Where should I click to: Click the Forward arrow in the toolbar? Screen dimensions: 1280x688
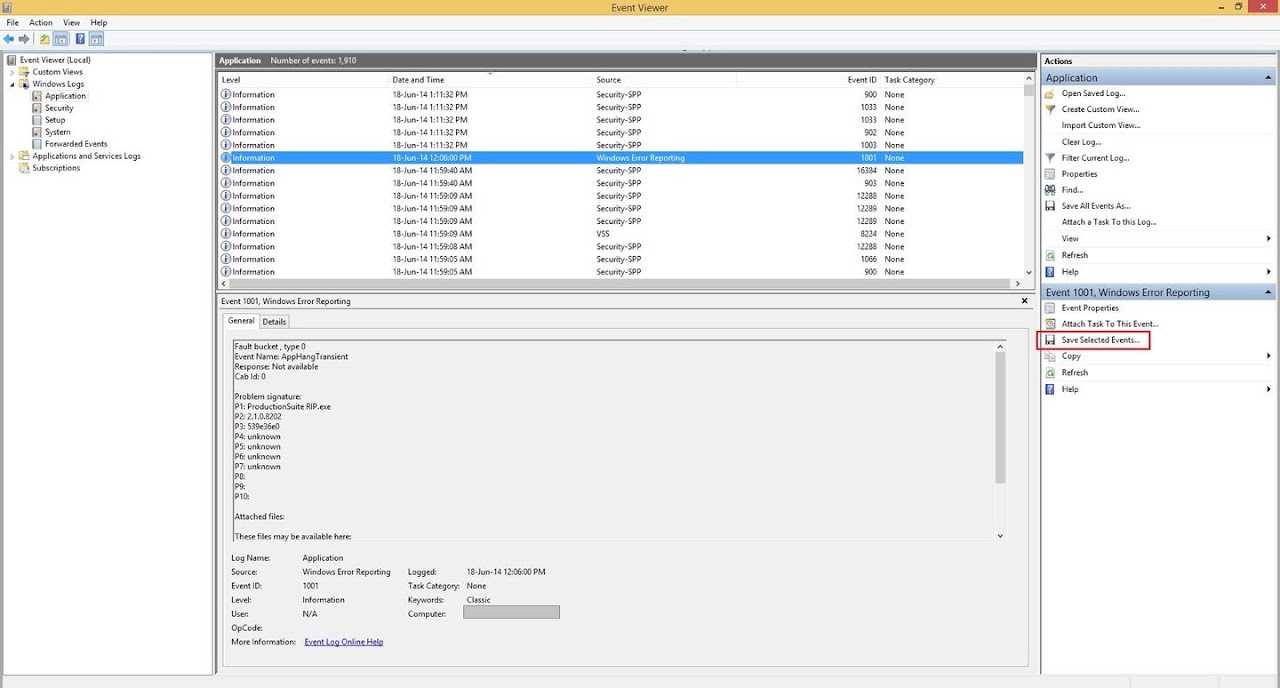pos(23,39)
